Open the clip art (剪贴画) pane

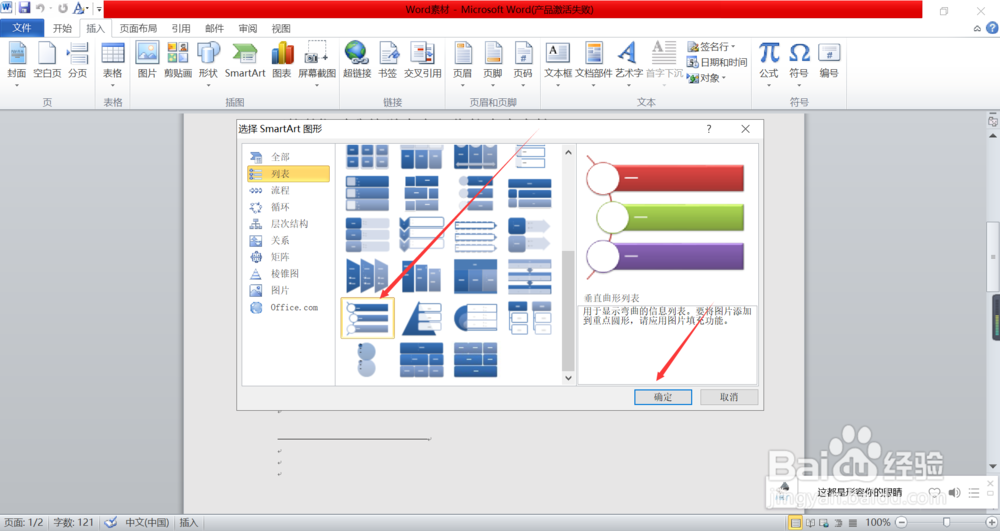pos(178,61)
